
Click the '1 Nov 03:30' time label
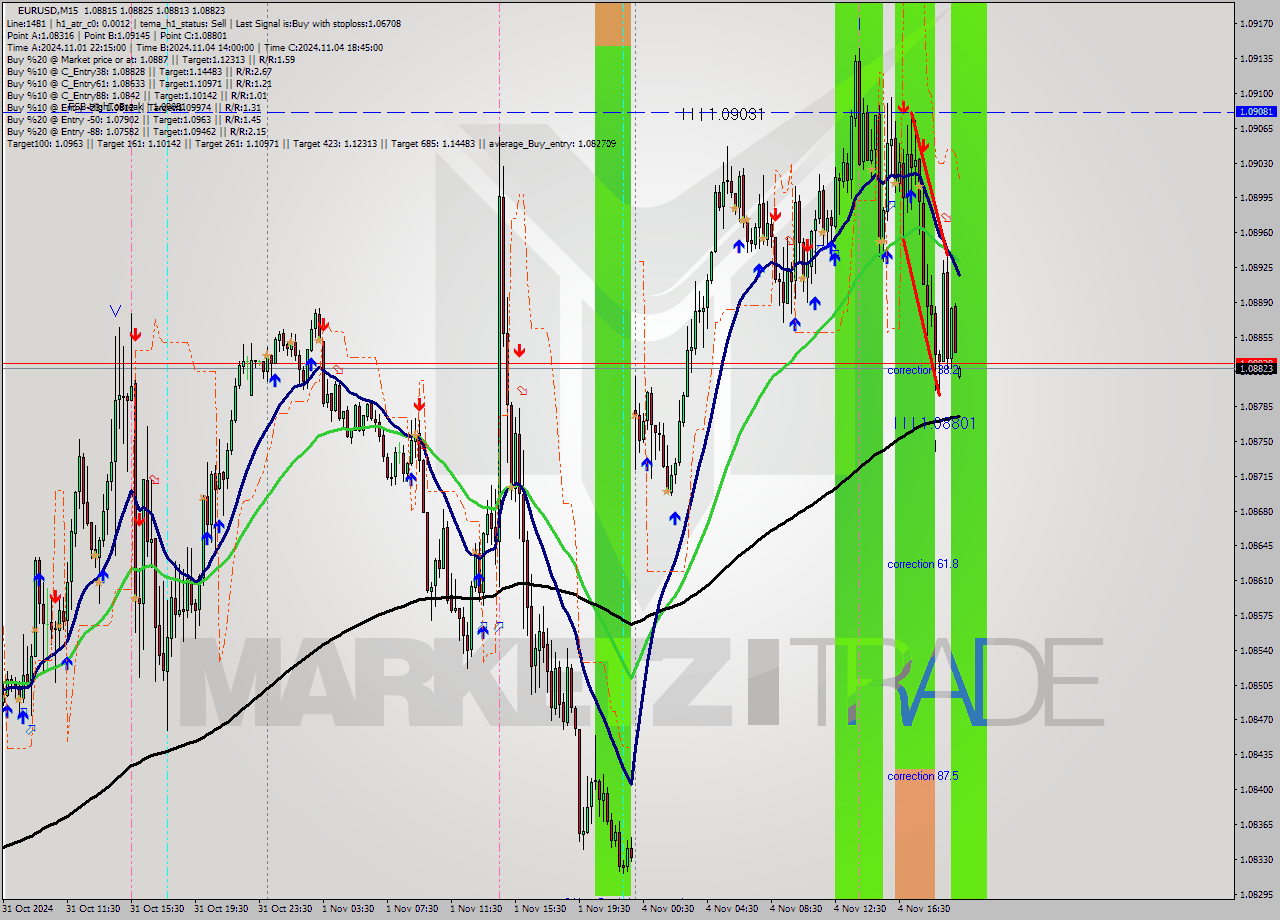click(348, 909)
